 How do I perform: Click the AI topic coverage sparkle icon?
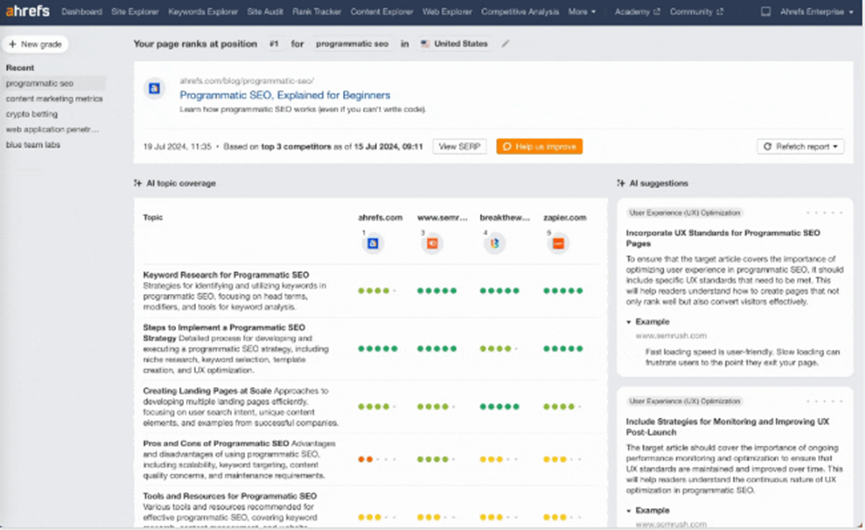tap(138, 183)
